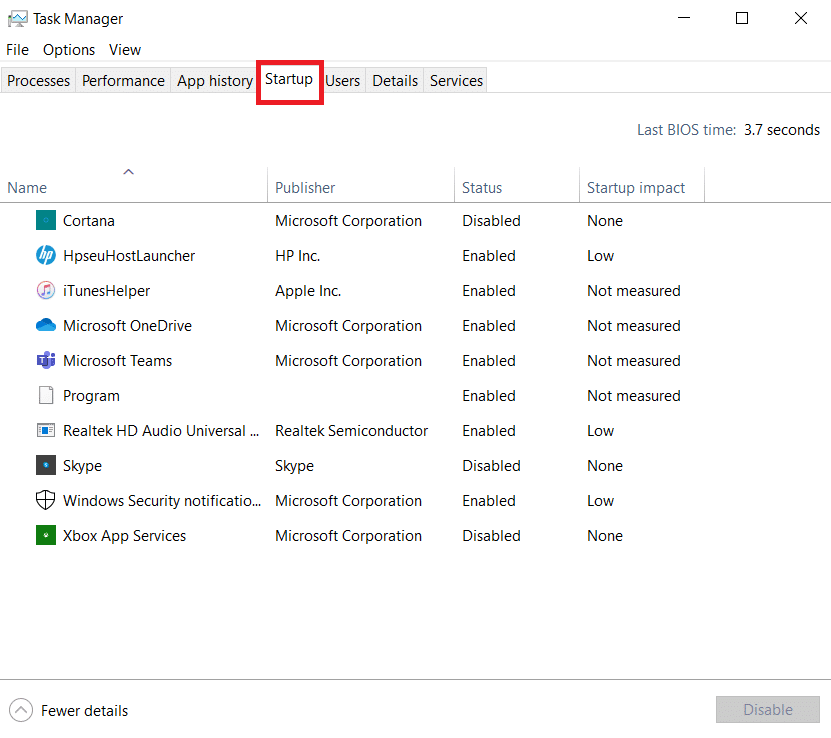Switch to the Services tab
Screen dimensions: 831x738
click(456, 81)
